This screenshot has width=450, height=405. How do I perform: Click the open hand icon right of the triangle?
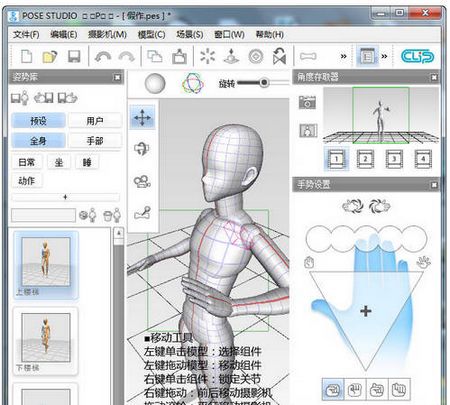(424, 262)
